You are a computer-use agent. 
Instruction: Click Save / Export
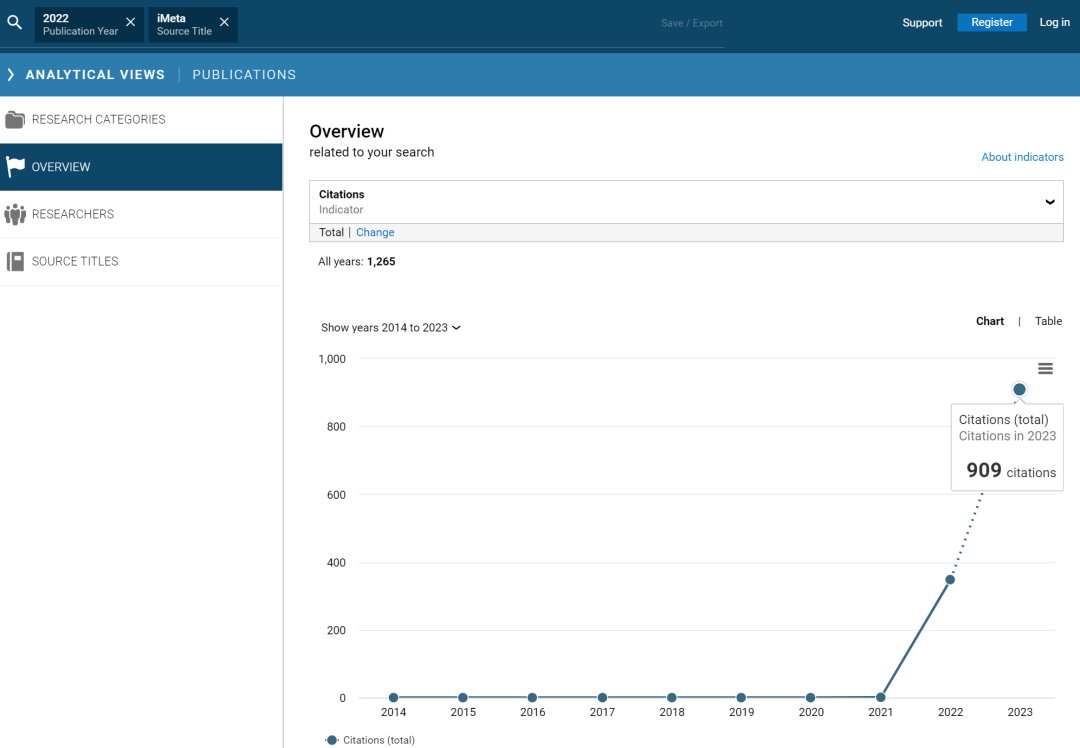click(x=692, y=23)
